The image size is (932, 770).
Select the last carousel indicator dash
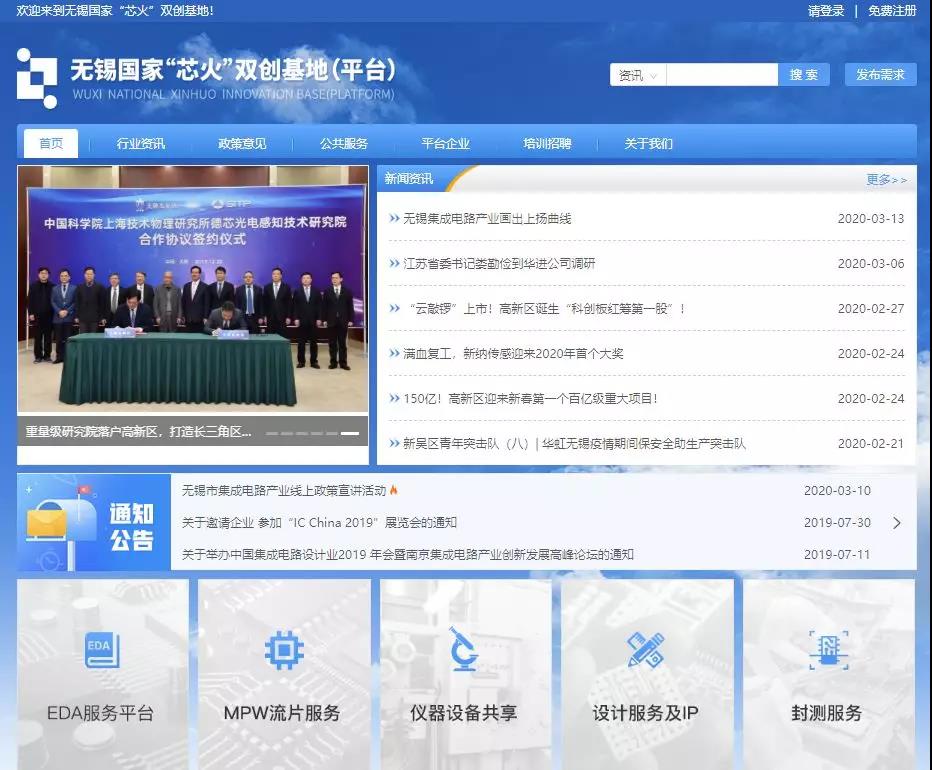pos(349,433)
